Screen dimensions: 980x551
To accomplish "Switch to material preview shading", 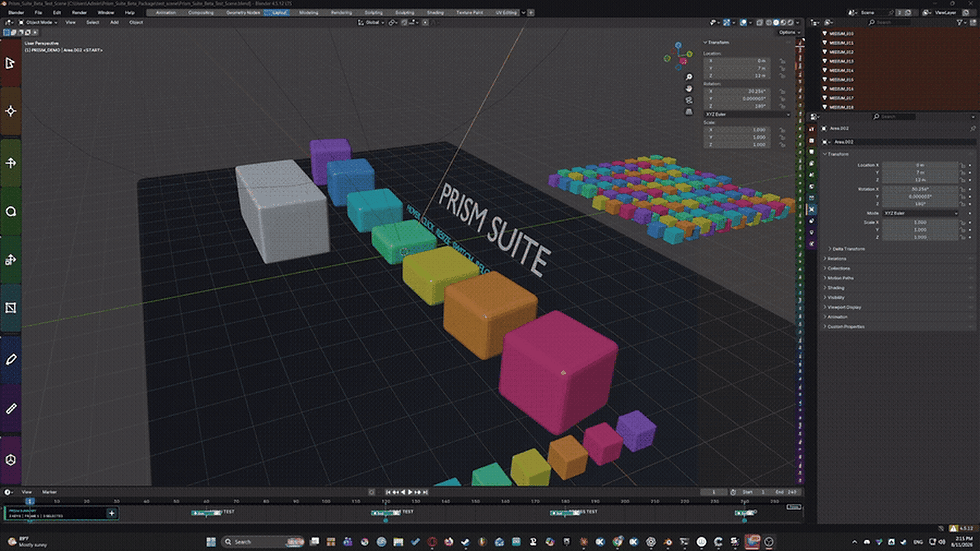I will point(784,22).
